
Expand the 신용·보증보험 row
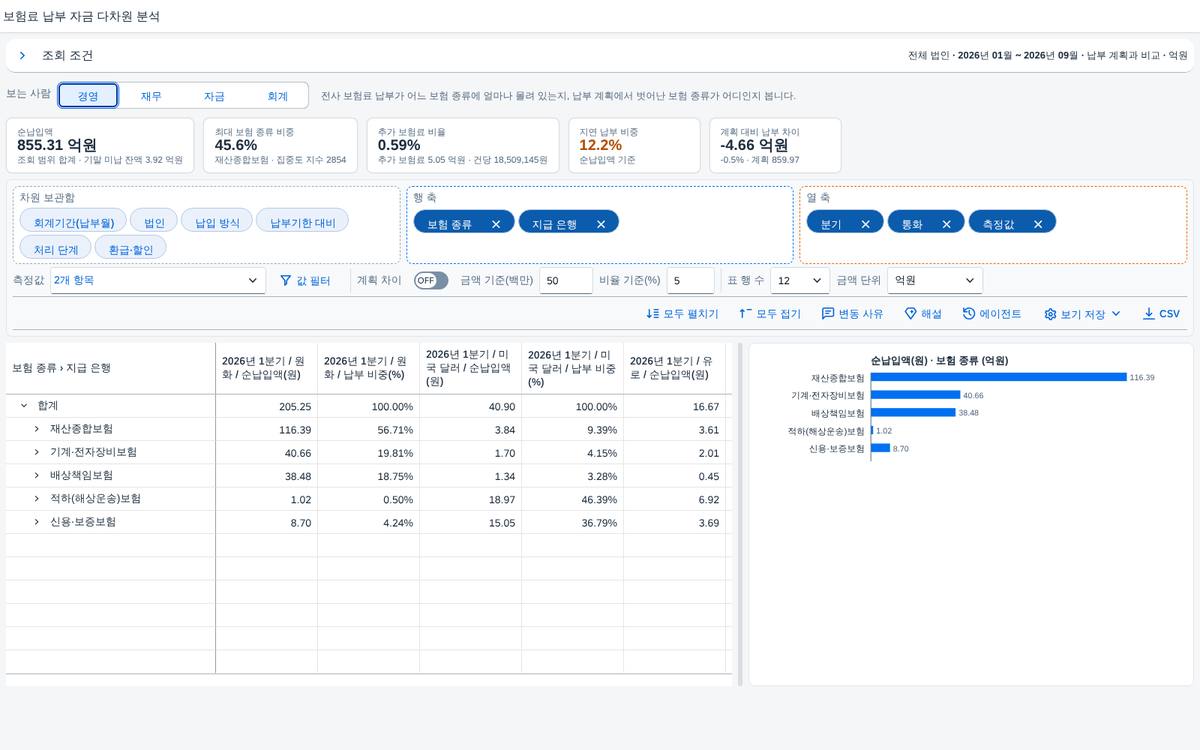[x=37, y=522]
